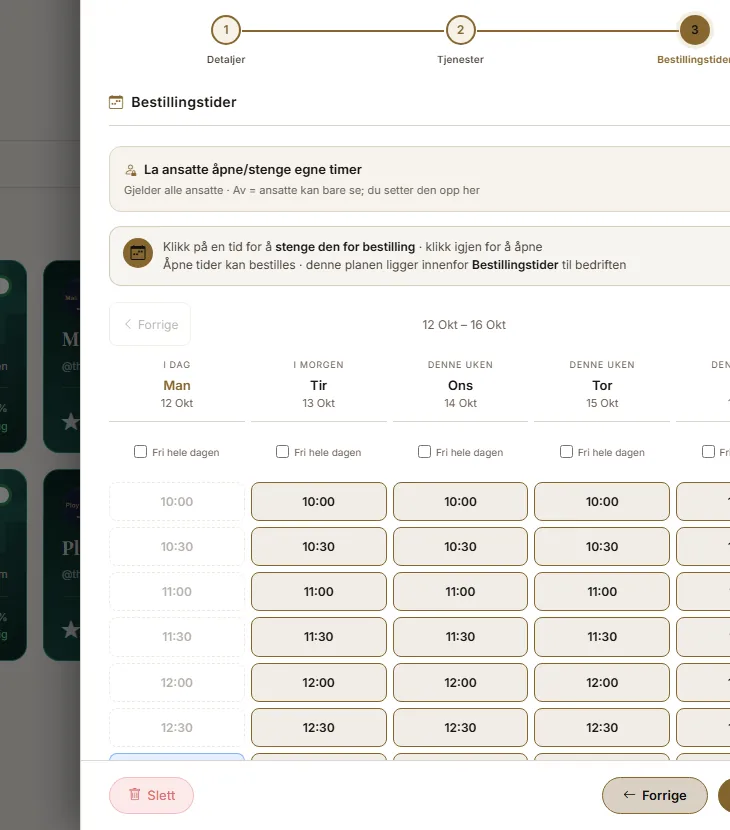Close the 10:00 slot on Wednesday
Viewport: 730px width, 830px height.
coord(460,501)
